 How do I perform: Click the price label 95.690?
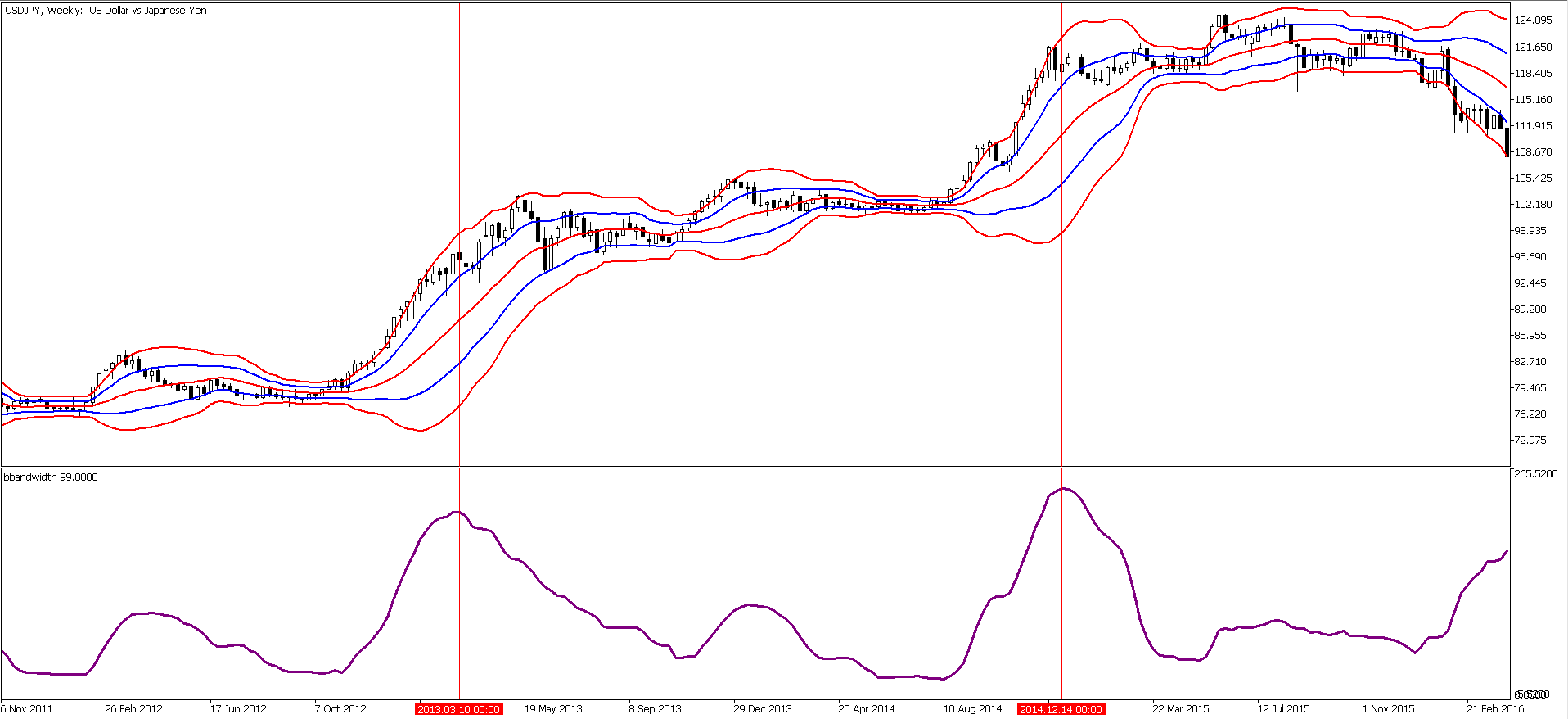[x=1530, y=256]
